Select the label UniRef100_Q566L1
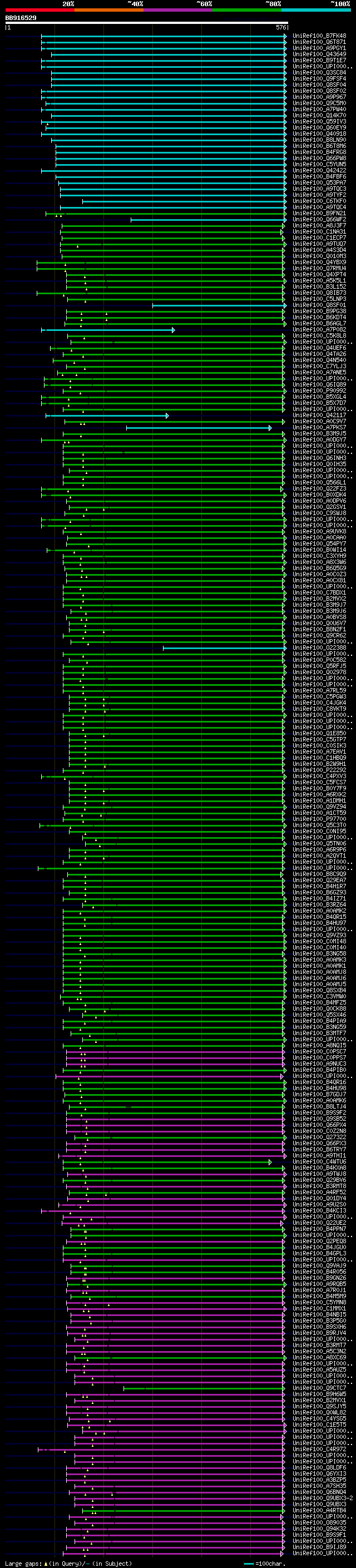The image size is (356, 1568). pyautogui.click(x=319, y=483)
